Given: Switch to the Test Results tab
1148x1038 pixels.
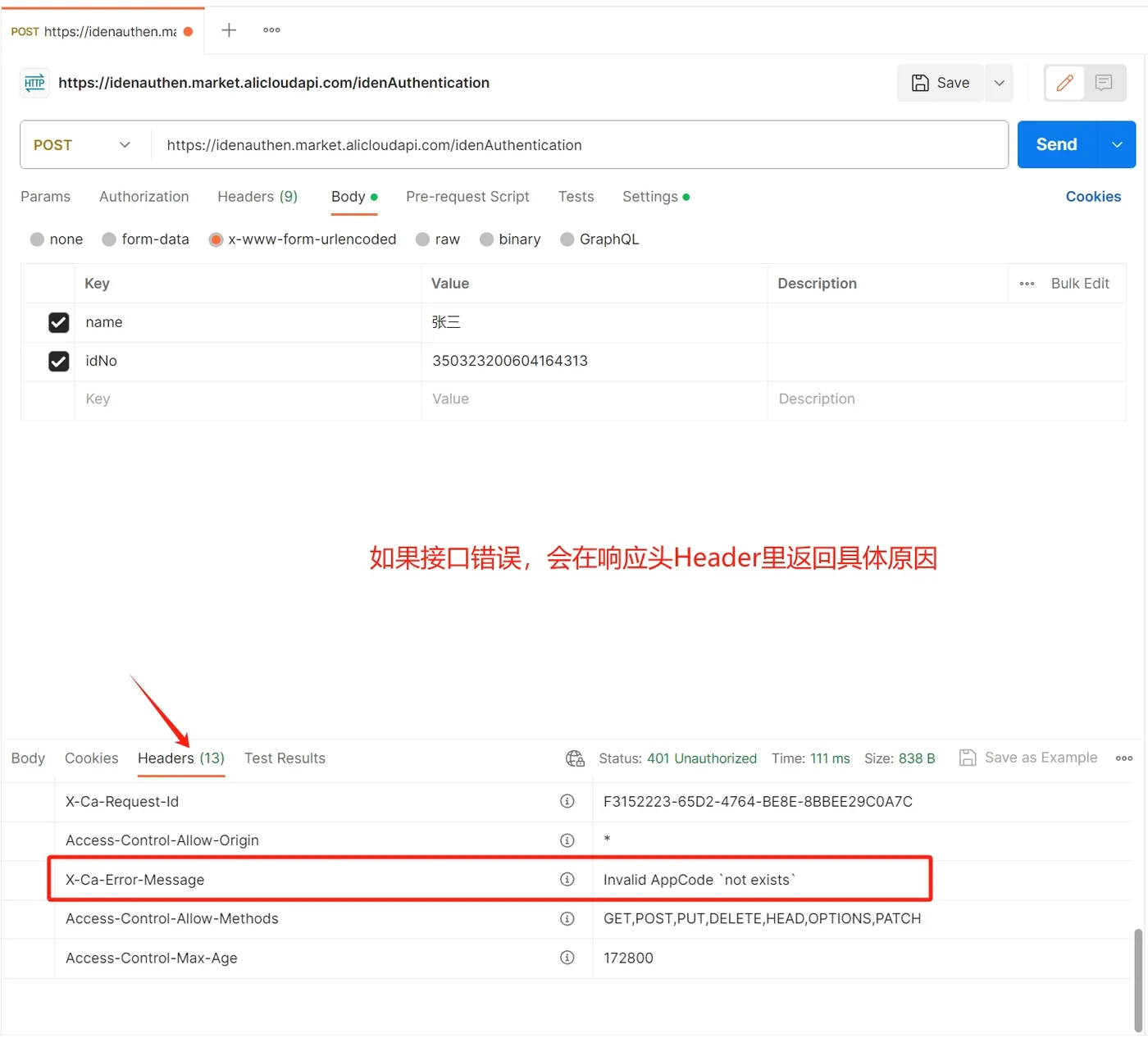Looking at the screenshot, I should pos(285,758).
